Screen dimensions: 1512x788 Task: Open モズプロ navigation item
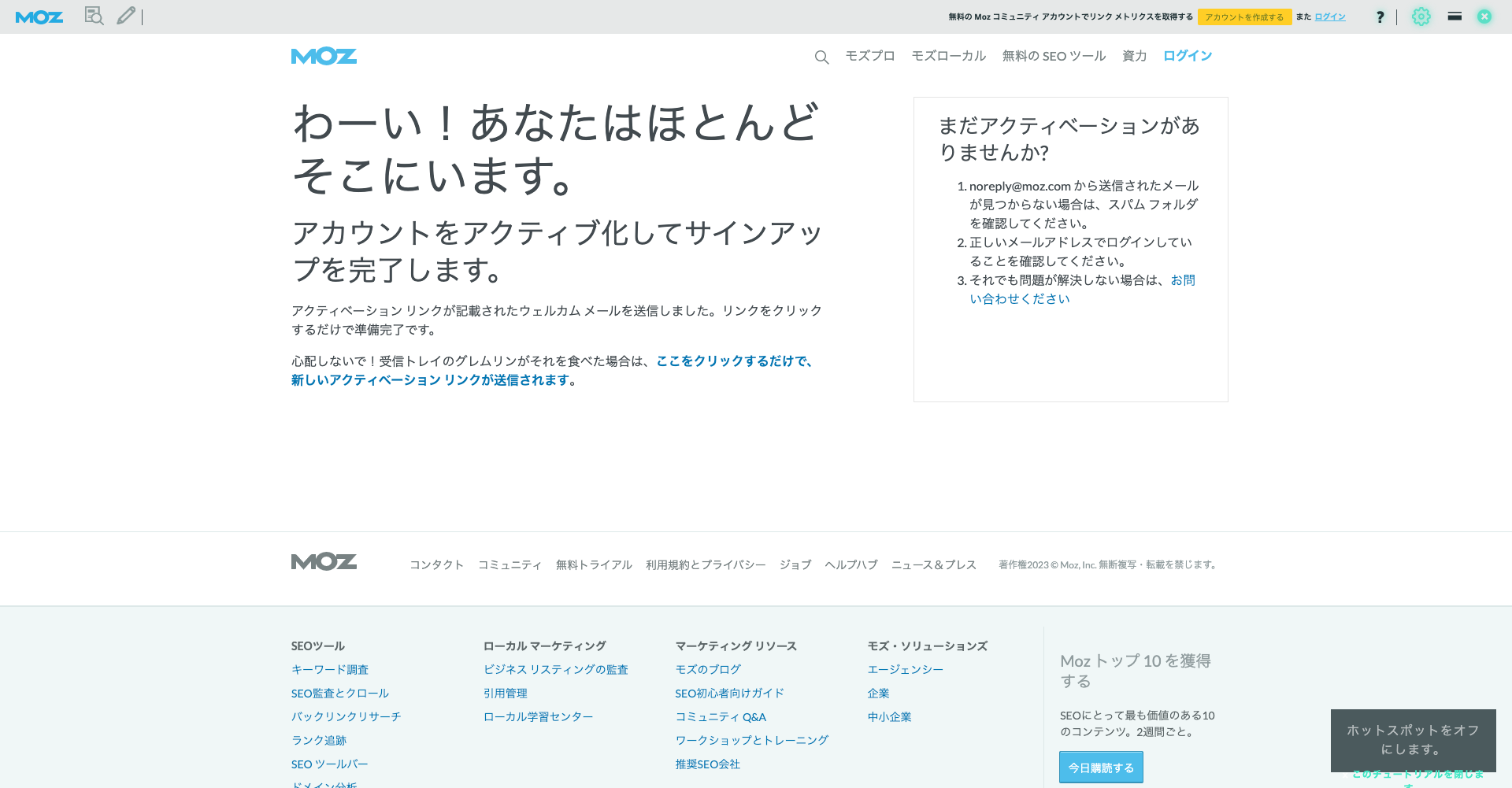(x=870, y=56)
